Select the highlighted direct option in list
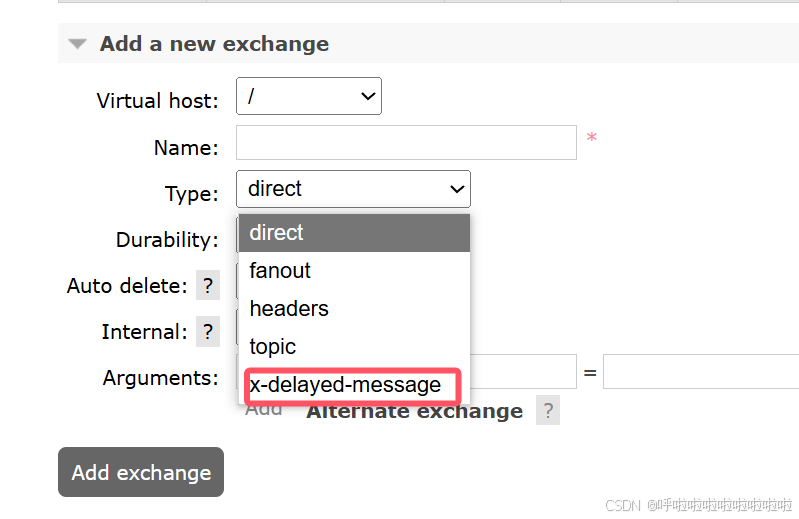 [x=354, y=233]
